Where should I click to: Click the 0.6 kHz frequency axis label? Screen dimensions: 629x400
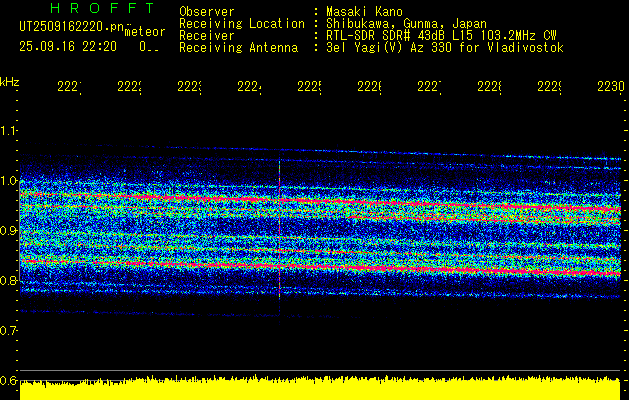pos(9,380)
